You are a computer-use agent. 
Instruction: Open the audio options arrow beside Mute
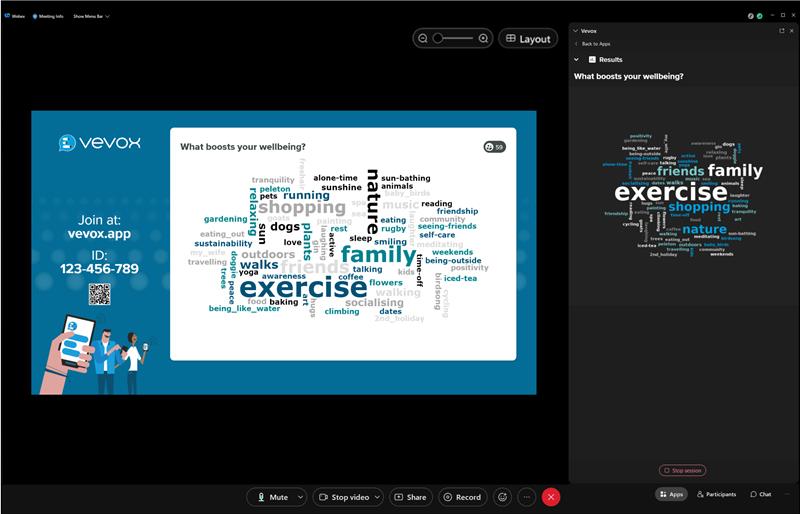(300, 497)
